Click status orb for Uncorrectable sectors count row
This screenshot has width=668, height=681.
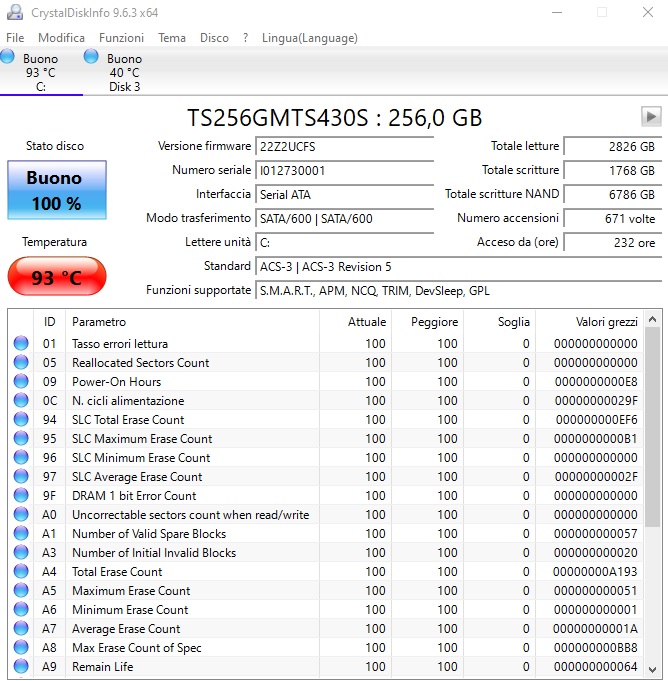click(21, 514)
